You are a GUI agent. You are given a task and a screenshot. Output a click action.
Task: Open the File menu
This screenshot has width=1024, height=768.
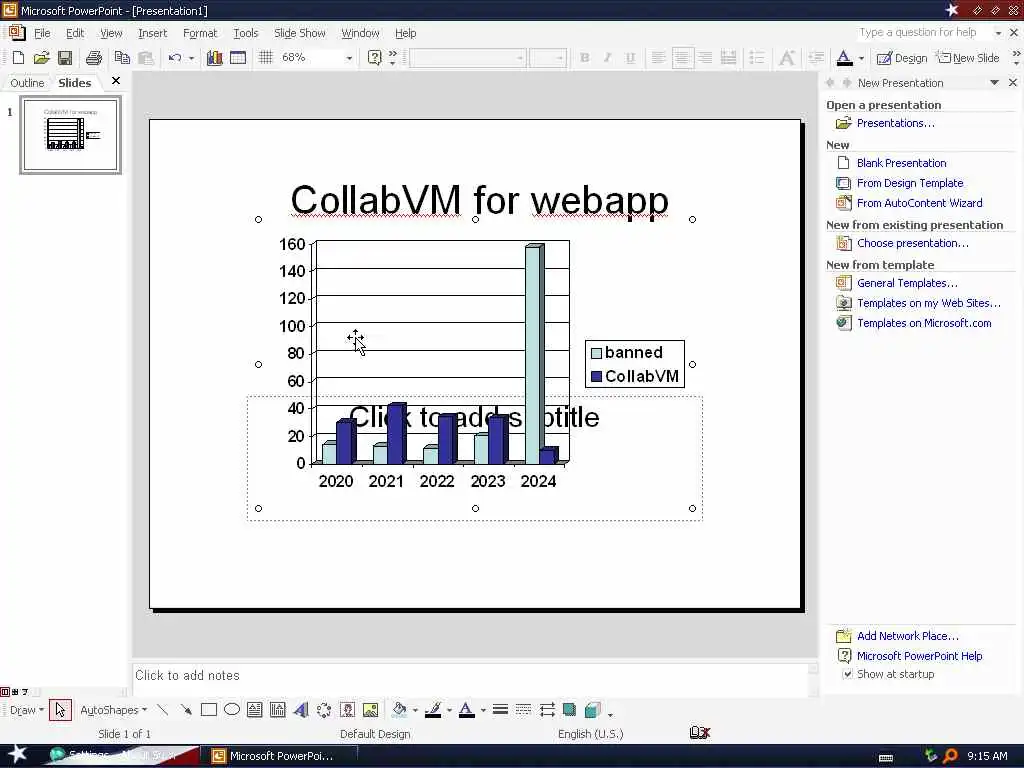(x=42, y=33)
